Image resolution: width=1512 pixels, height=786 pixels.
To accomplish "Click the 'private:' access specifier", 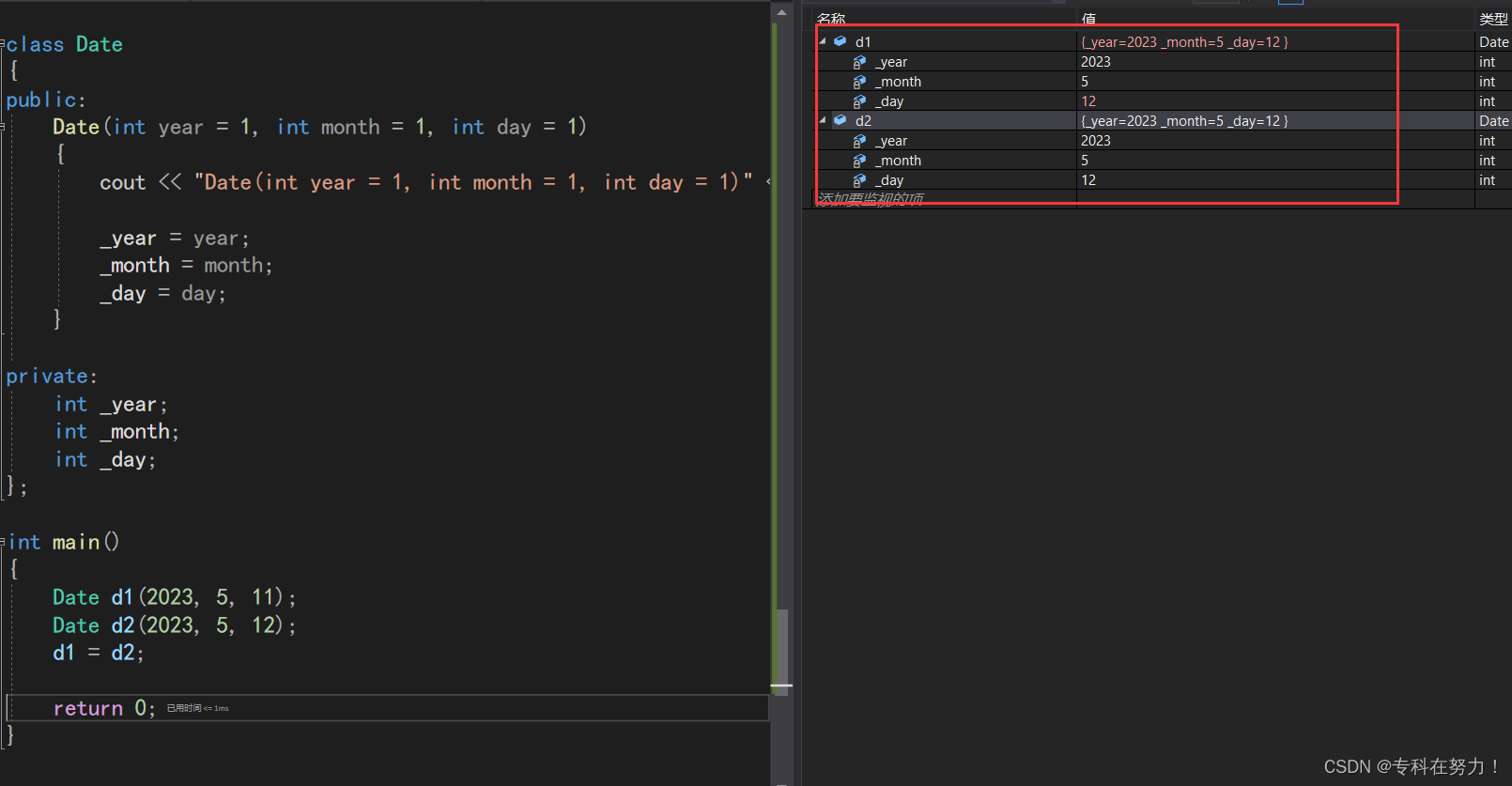I will (52, 376).
